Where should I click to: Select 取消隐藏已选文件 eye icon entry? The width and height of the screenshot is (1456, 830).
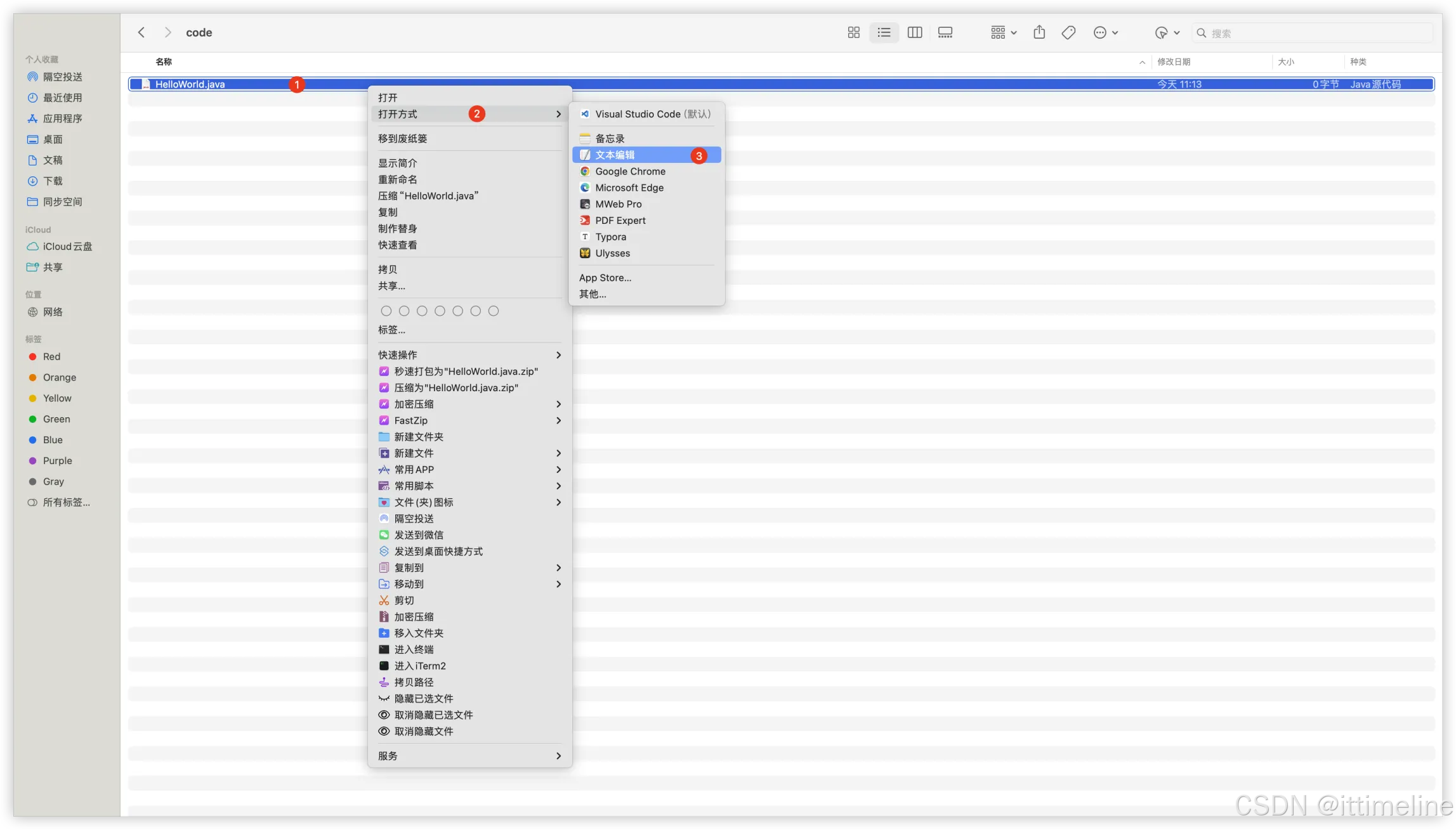tap(433, 715)
